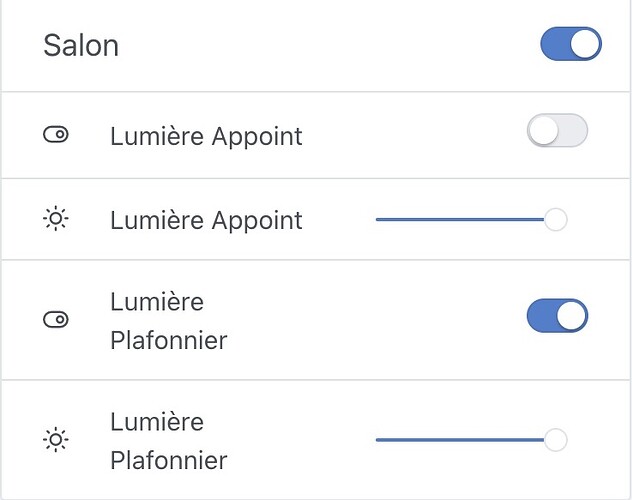Screen dimensions: 632x500
Task: Click the Lumière Appoint brightness sun icon
Action: [56, 219]
